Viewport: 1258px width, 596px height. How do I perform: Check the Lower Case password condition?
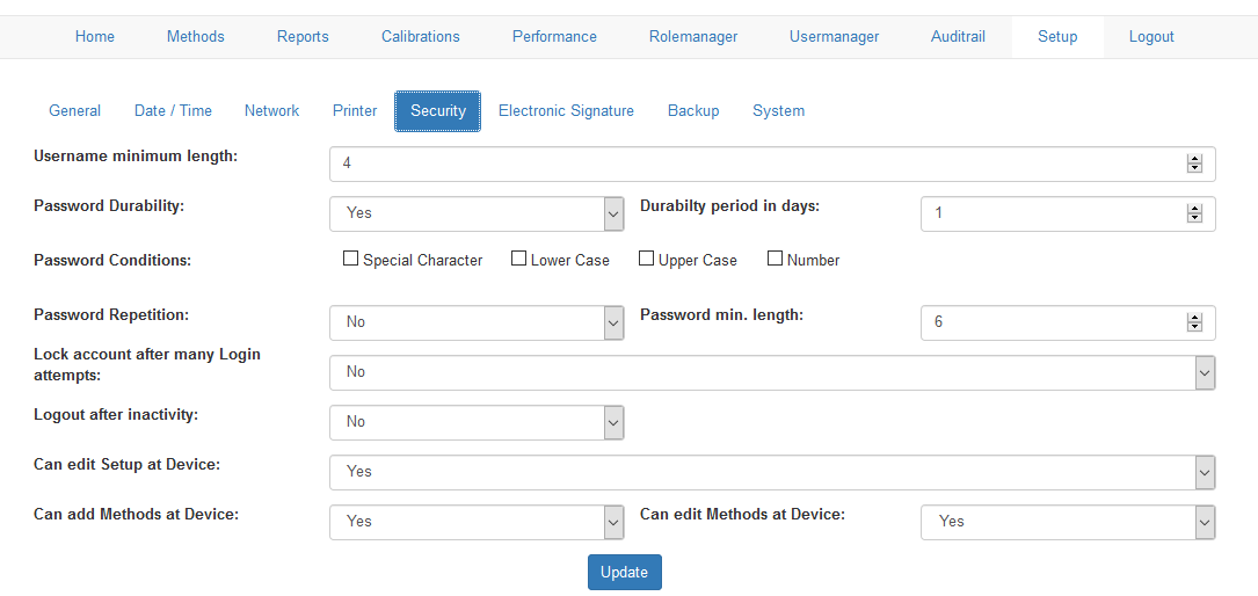[x=518, y=259]
